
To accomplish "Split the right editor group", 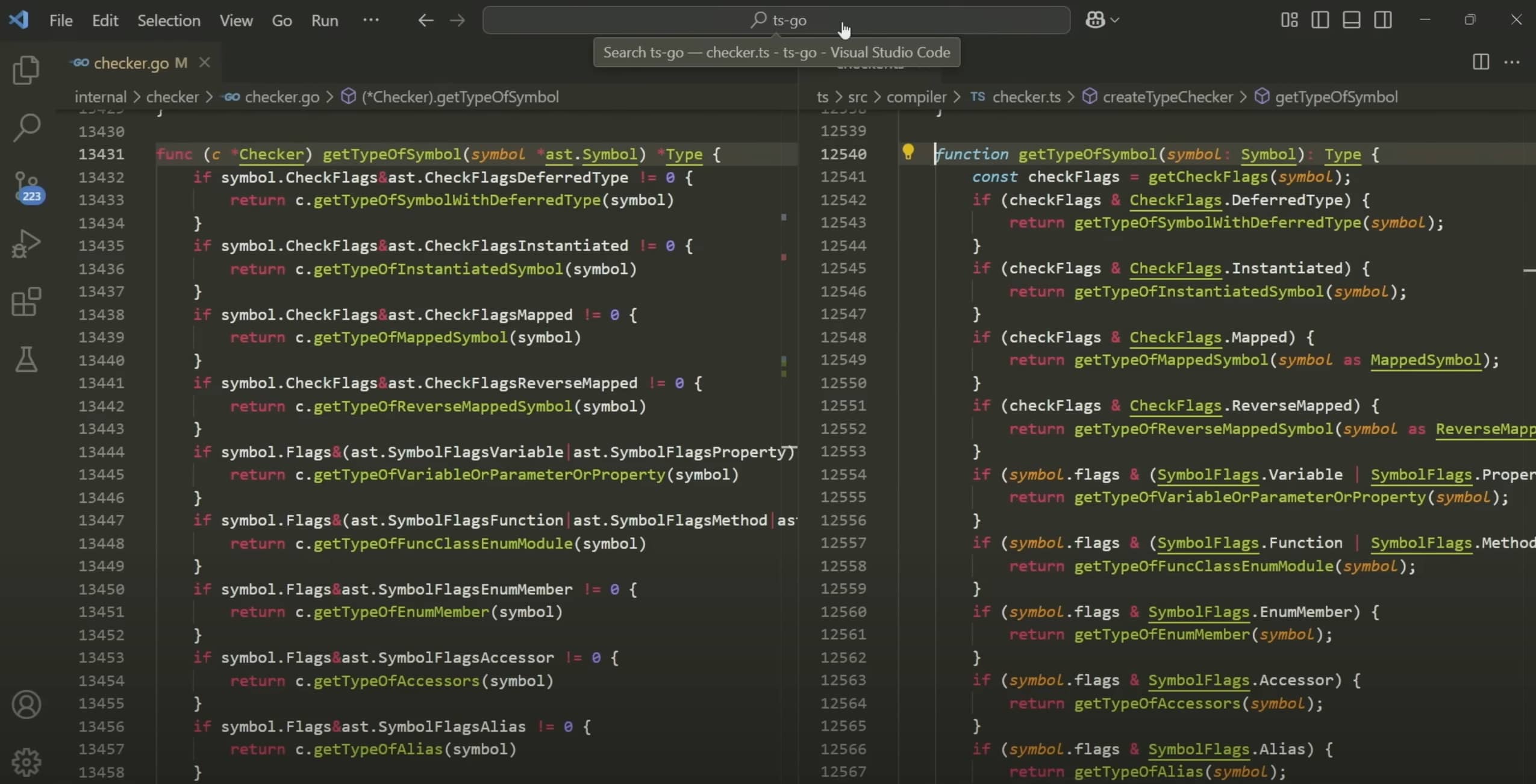I will point(1481,61).
